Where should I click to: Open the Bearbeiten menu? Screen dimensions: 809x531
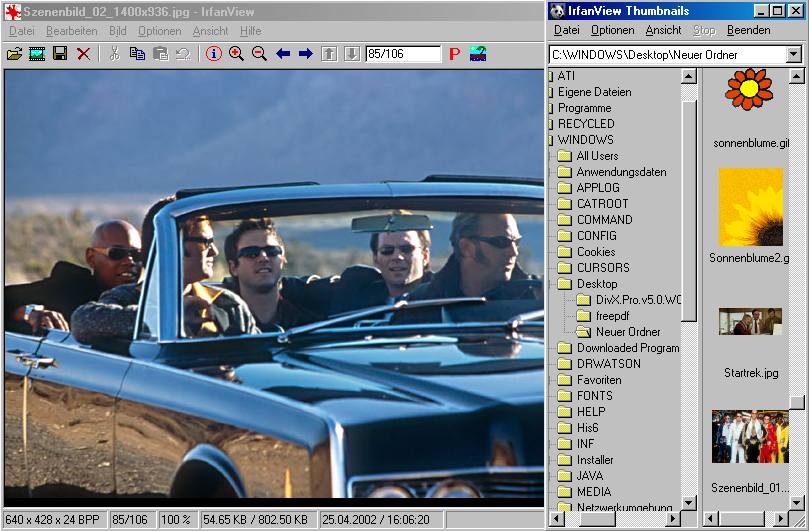click(x=72, y=31)
